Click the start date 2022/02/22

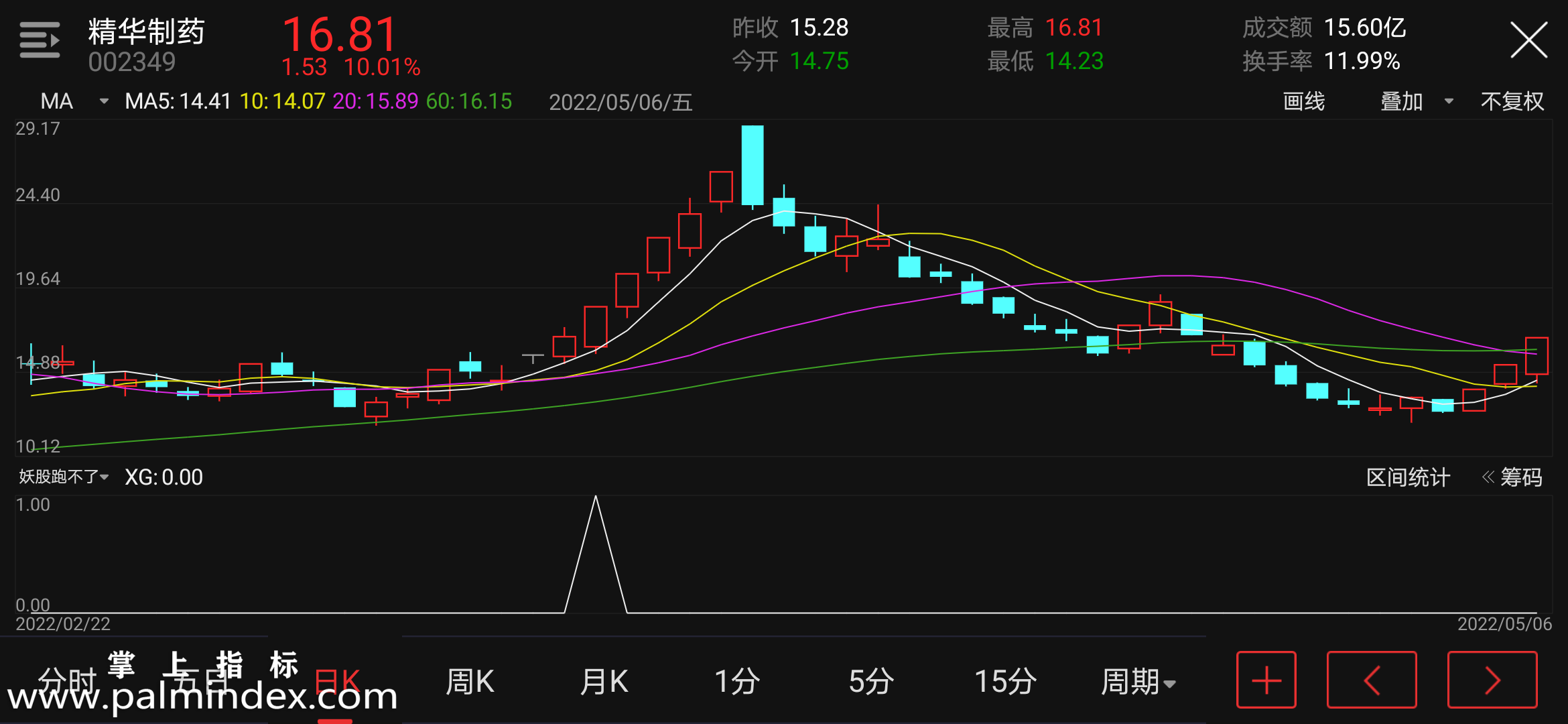63,624
